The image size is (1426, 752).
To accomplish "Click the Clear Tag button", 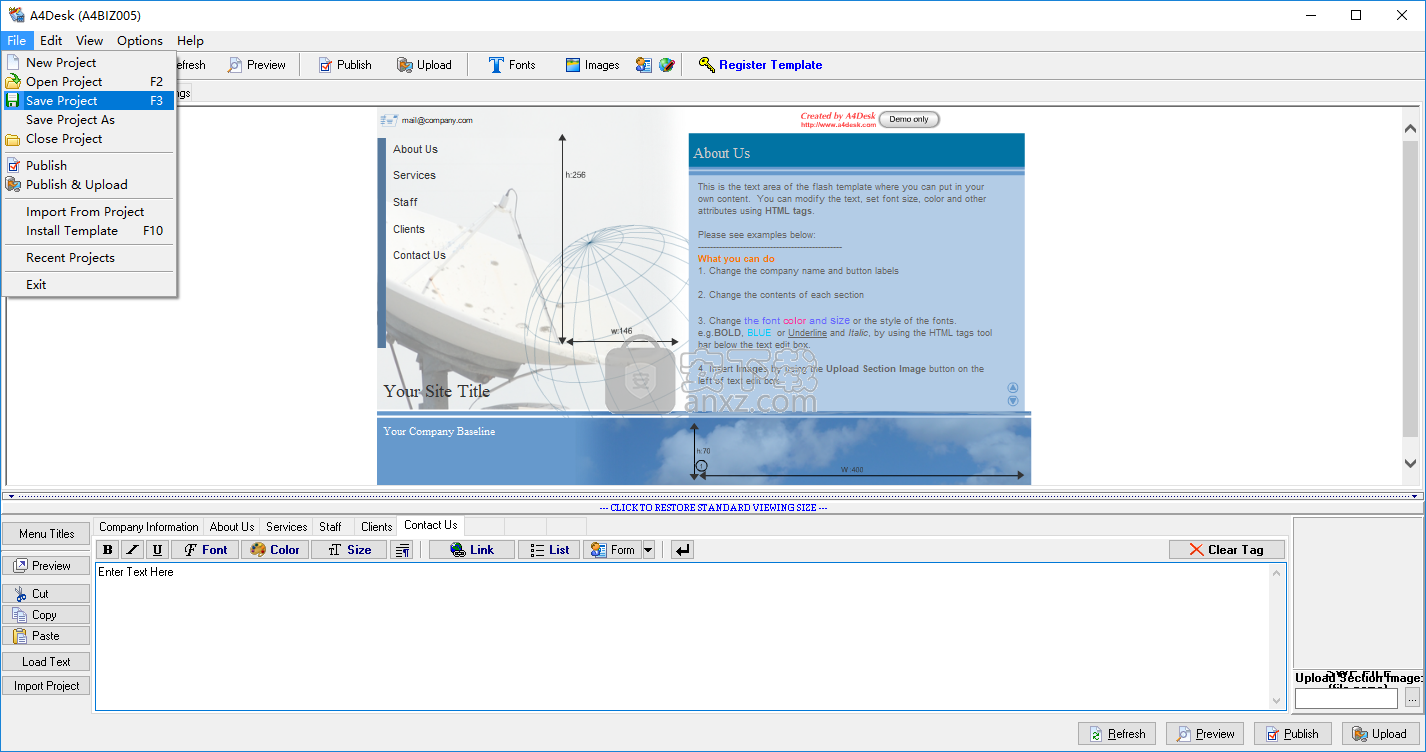I will click(x=1227, y=550).
